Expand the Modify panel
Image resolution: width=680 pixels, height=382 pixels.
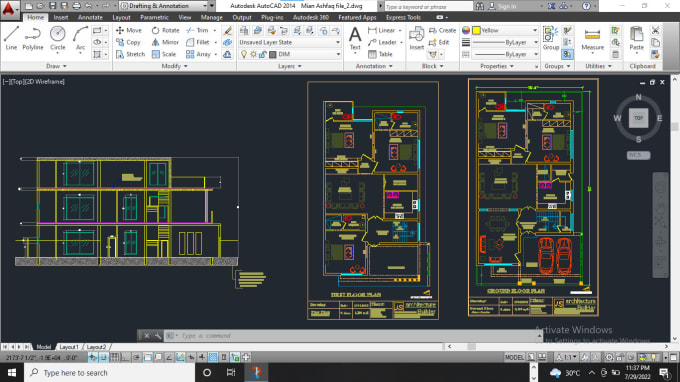pos(174,66)
